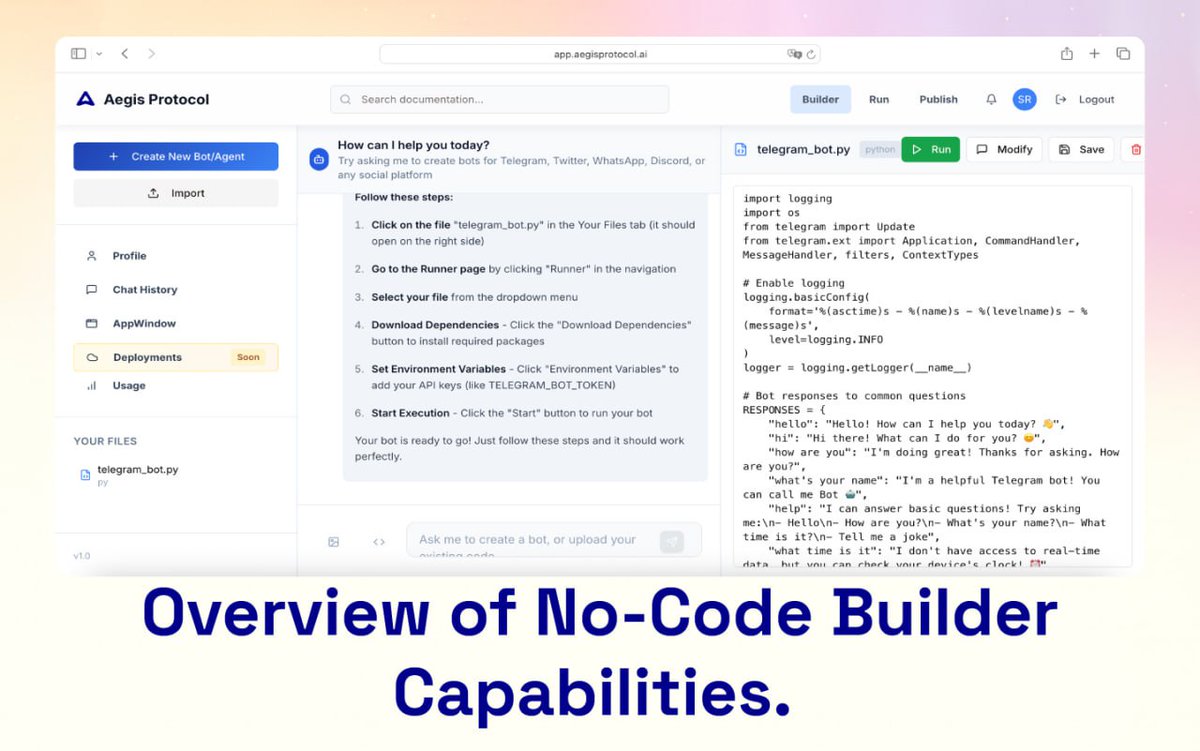Save the file with Save button
Viewport: 1200px width, 751px height.
(x=1081, y=149)
